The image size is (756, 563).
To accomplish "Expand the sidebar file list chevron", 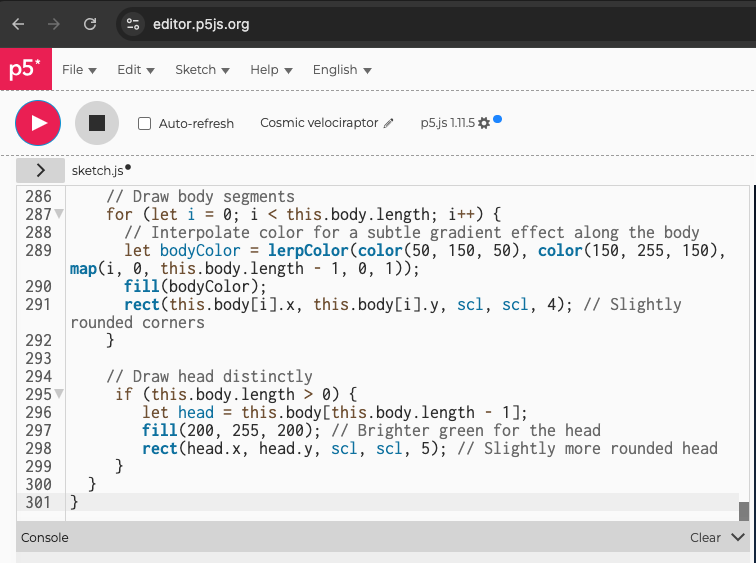I will click(x=41, y=171).
